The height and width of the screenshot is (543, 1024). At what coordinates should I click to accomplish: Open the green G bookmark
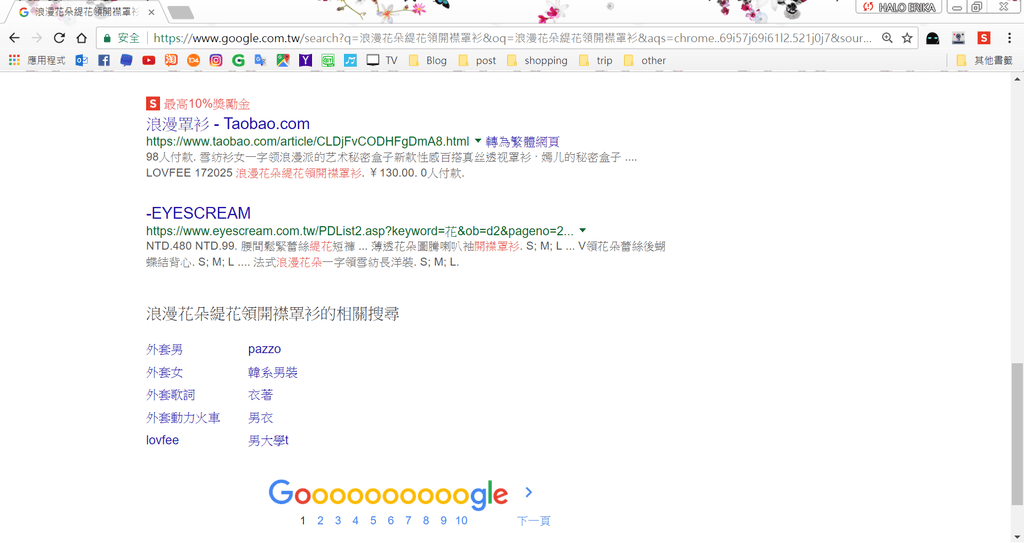(238, 60)
